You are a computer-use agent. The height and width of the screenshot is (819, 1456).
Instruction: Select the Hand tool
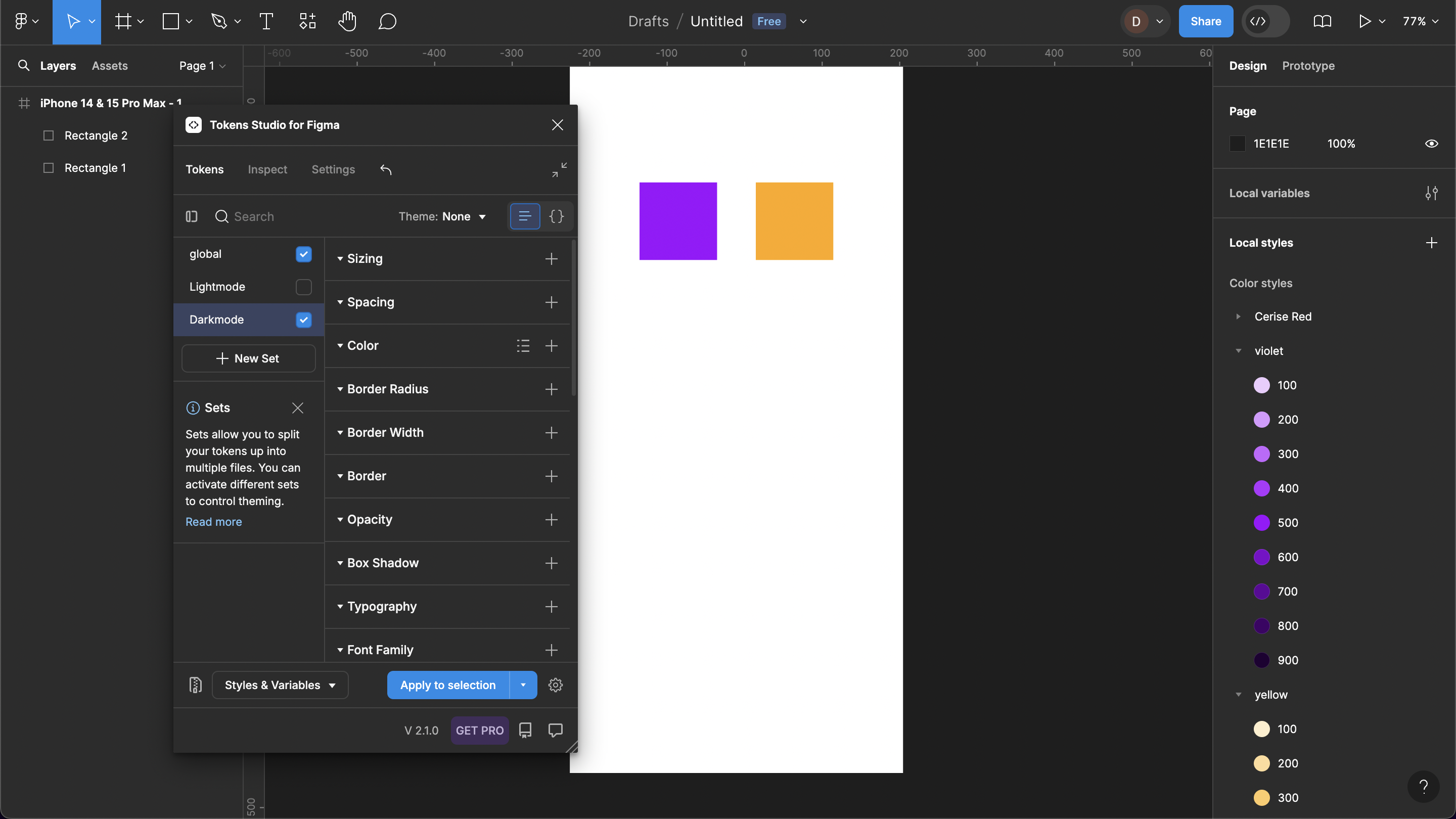click(347, 21)
